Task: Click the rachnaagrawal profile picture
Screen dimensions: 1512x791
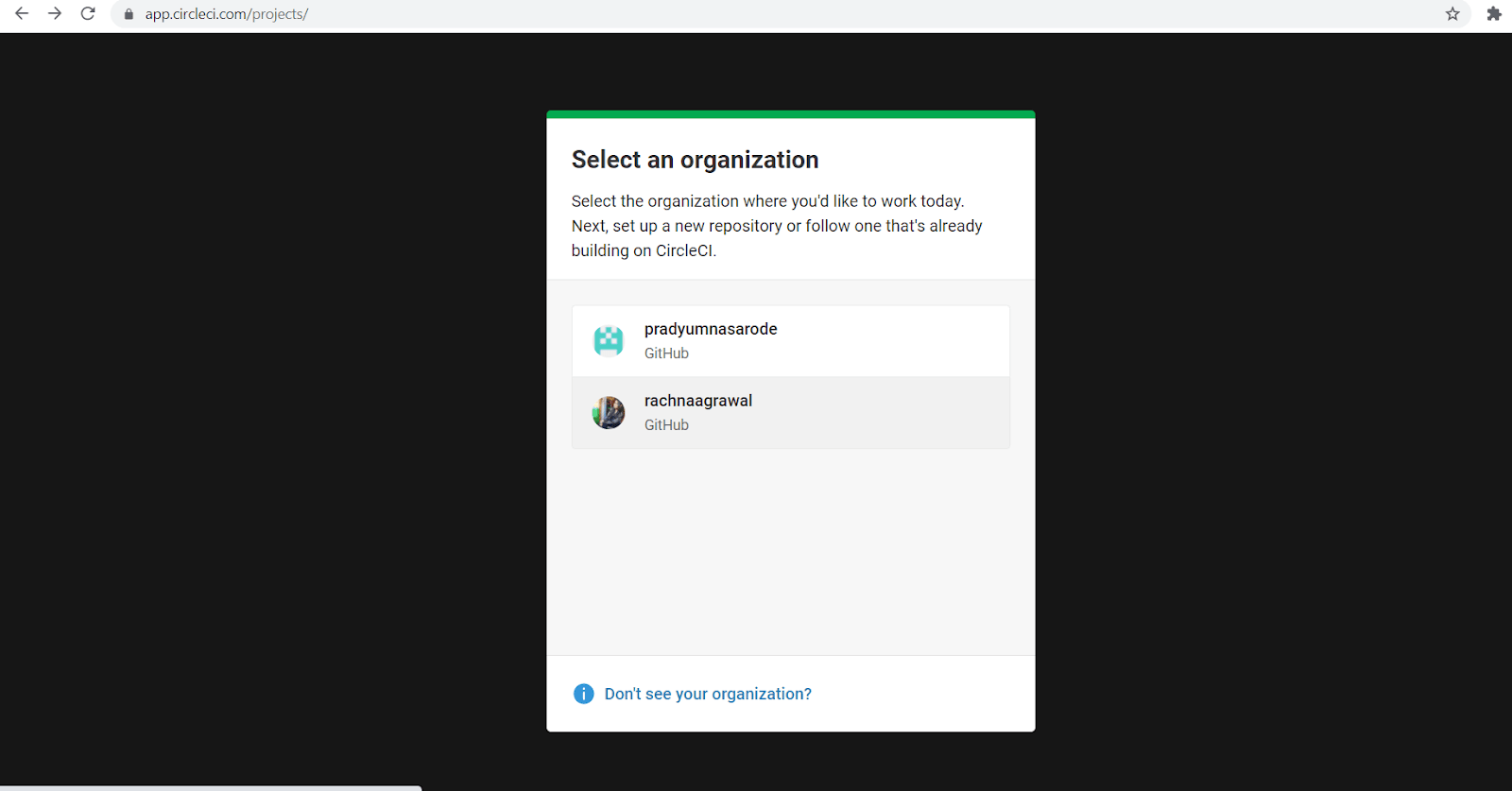Action: [x=609, y=413]
